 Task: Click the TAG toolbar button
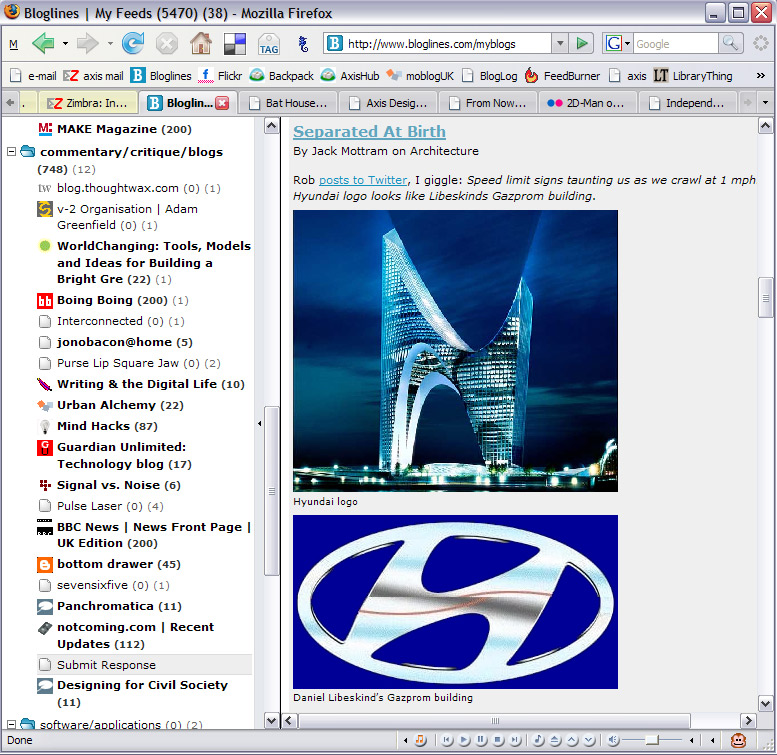269,44
